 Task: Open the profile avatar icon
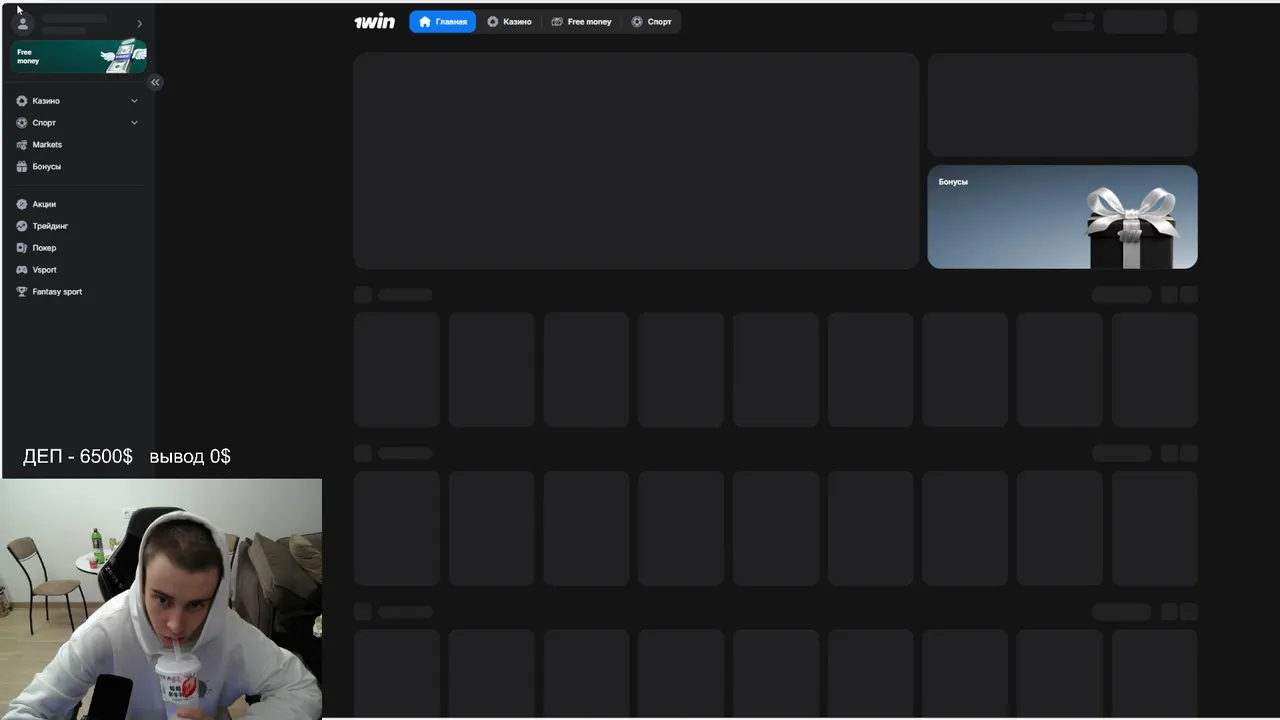click(x=23, y=23)
